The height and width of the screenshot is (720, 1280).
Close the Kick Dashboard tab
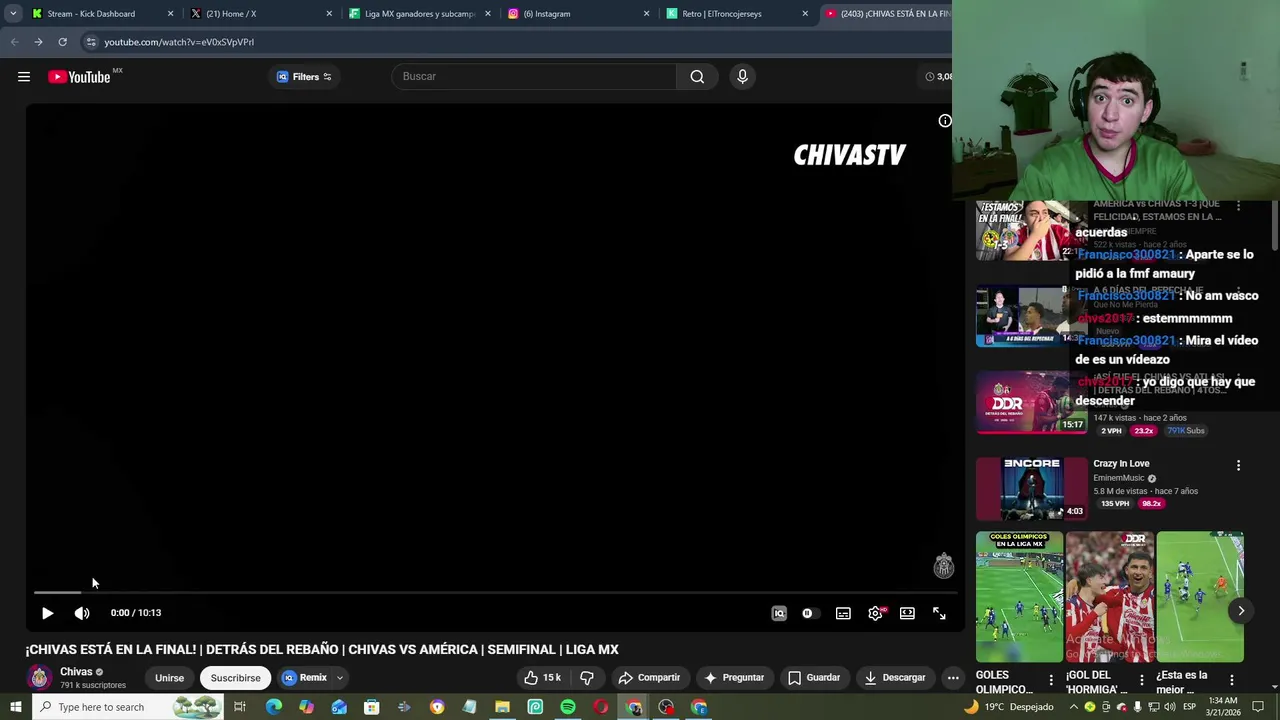pyautogui.click(x=170, y=14)
